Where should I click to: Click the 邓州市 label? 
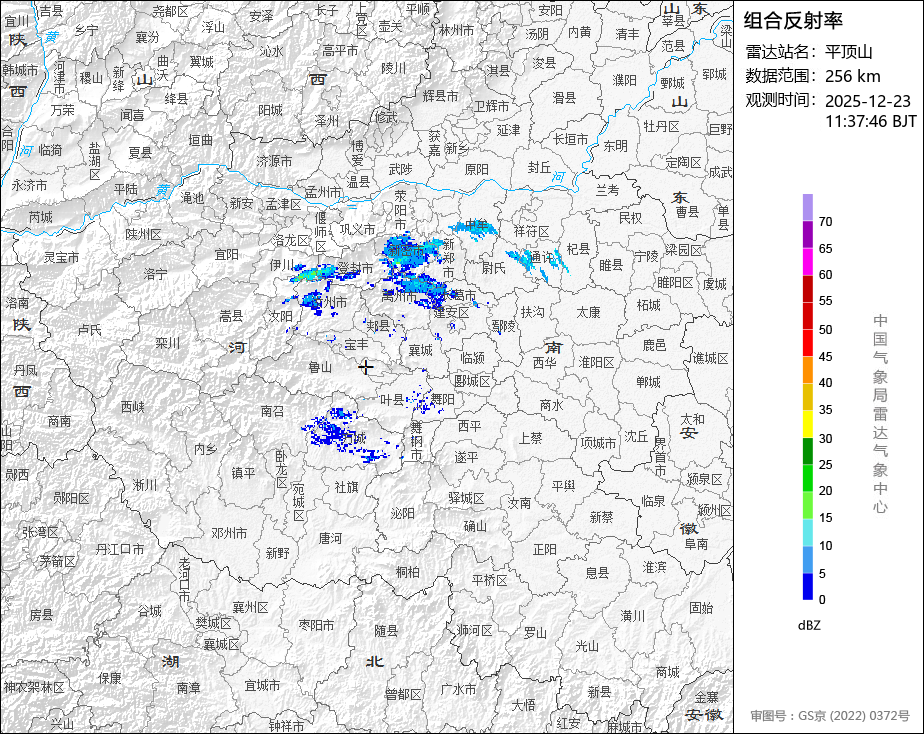click(x=229, y=534)
